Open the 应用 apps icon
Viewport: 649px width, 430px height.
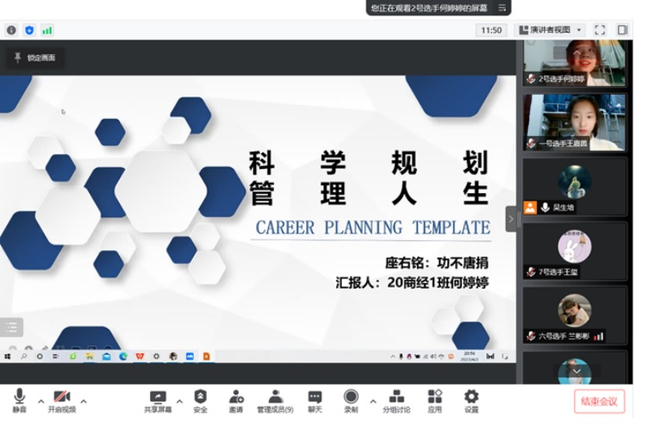pyautogui.click(x=434, y=398)
